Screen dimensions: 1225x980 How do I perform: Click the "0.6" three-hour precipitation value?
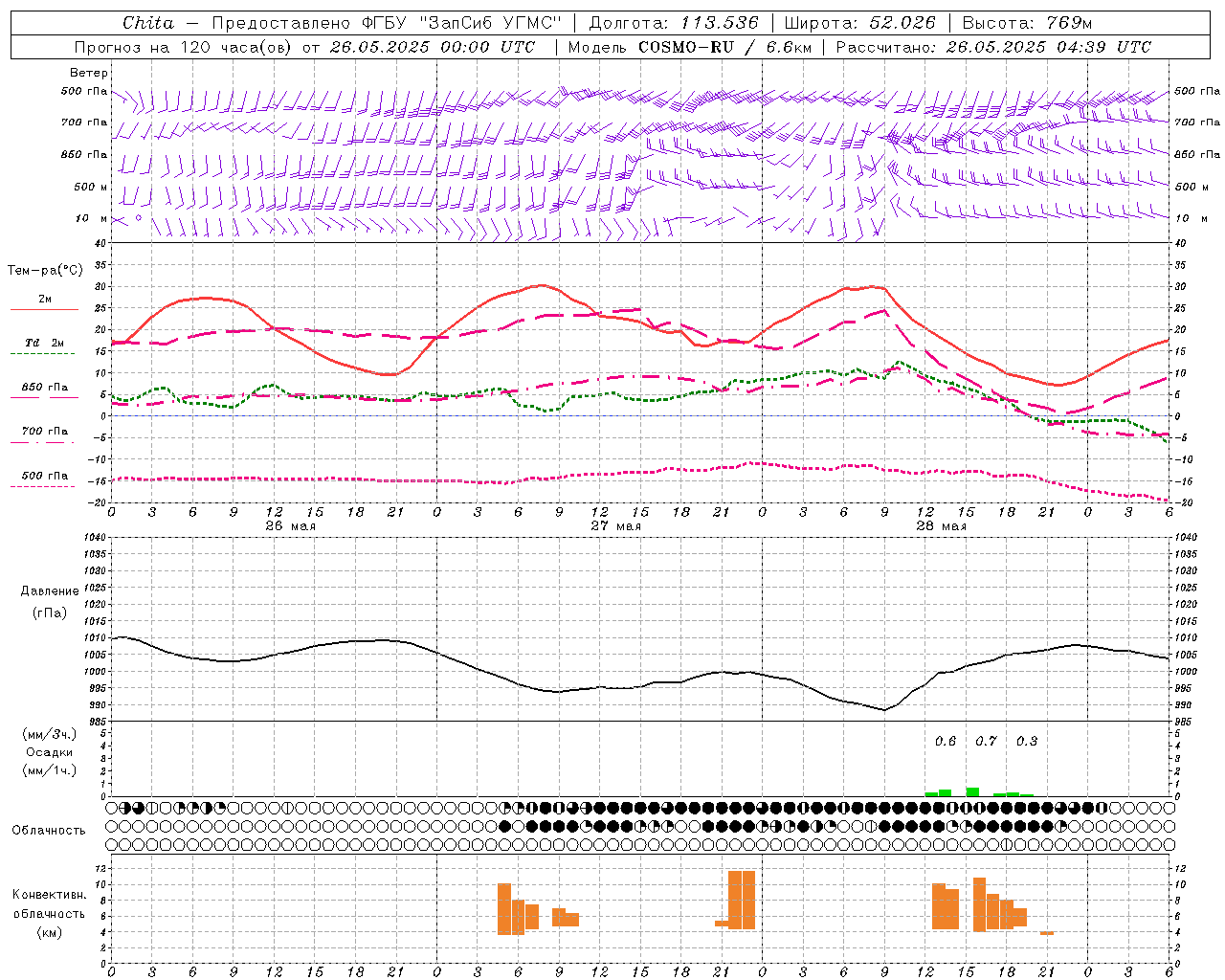(946, 742)
